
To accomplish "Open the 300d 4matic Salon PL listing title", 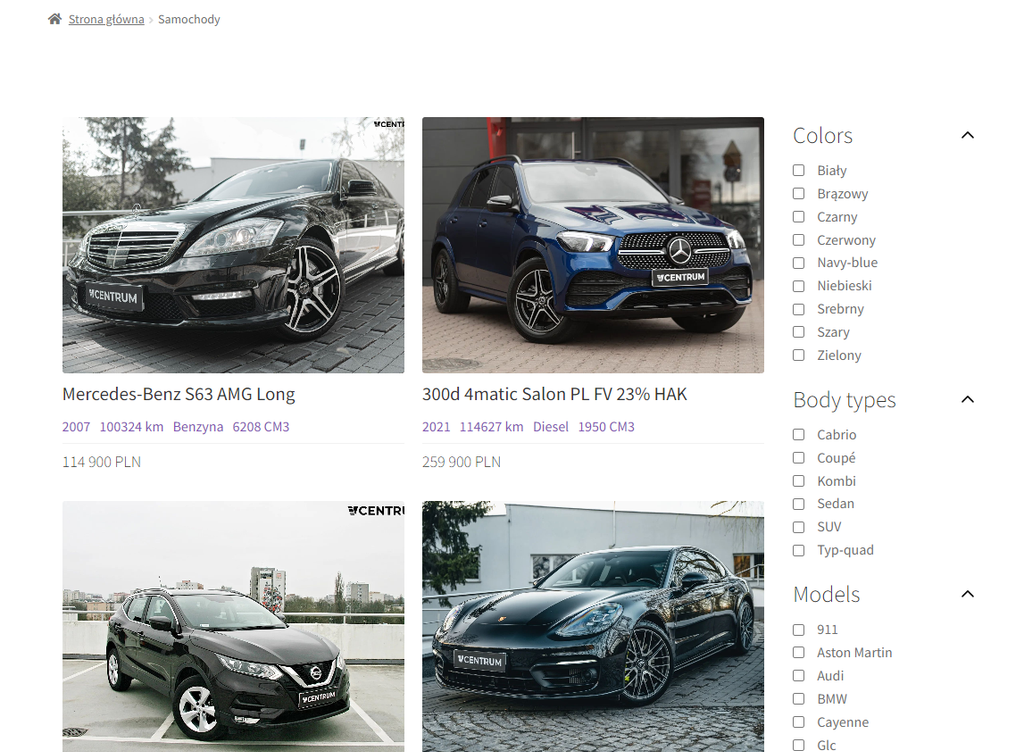I will pos(554,394).
